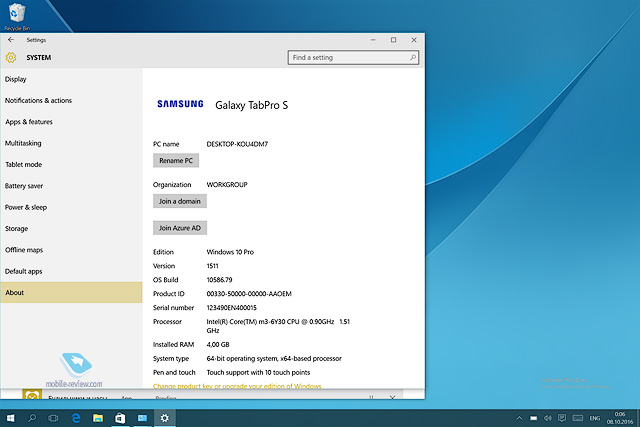Open the pinned taskbar app next to the Store

coord(142,418)
